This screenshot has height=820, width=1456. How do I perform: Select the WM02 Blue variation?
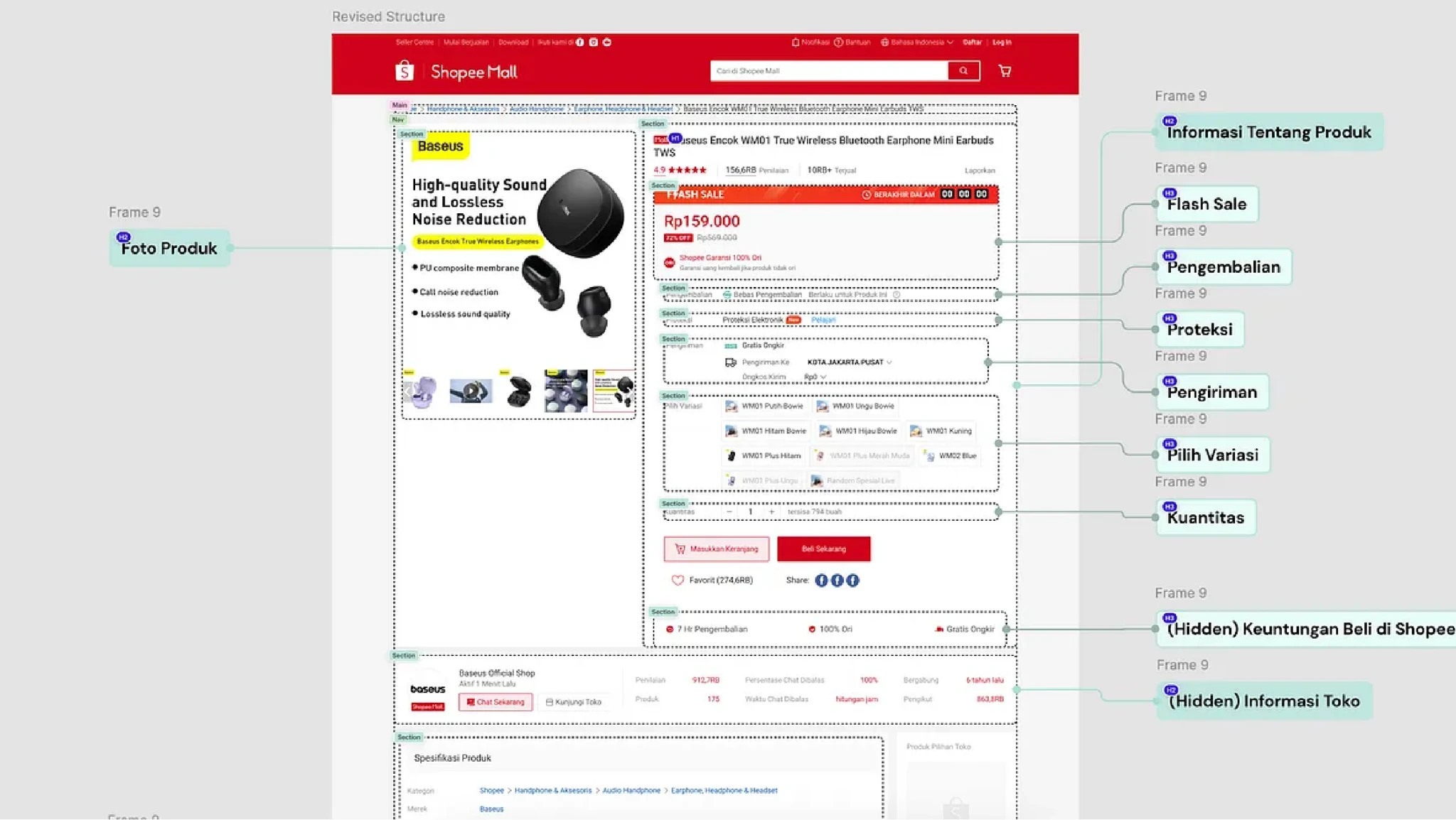(949, 455)
